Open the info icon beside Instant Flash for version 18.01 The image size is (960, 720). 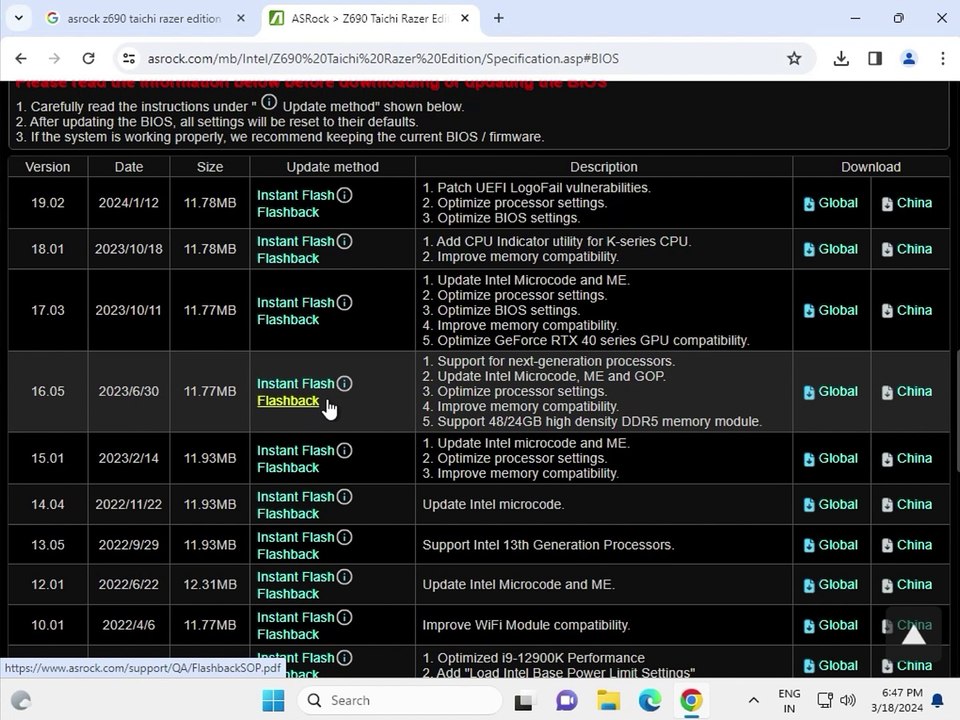[x=345, y=241]
